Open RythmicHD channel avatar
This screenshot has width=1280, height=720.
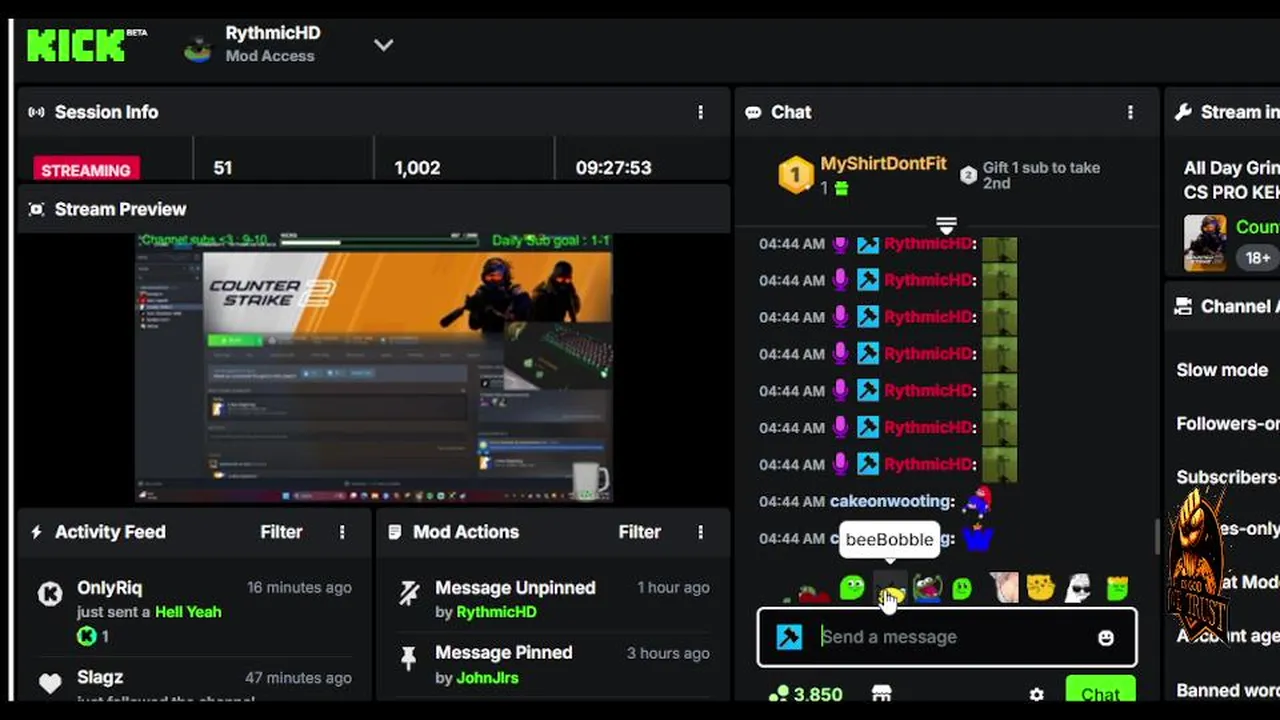[198, 49]
